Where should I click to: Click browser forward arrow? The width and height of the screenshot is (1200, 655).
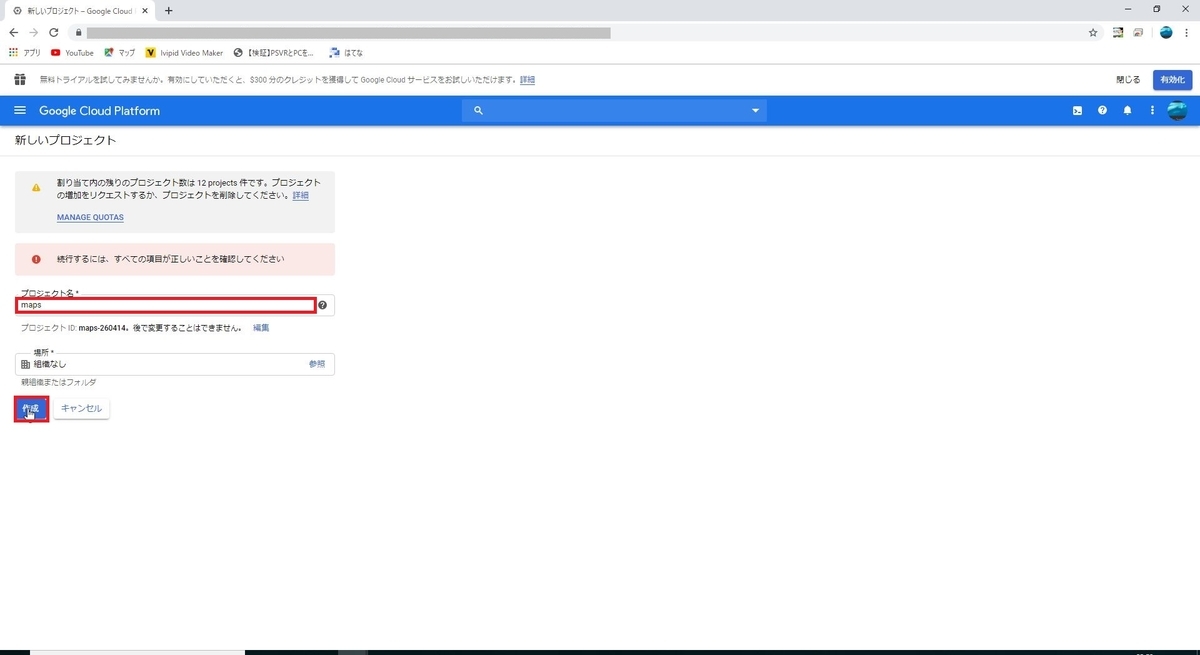[33, 32]
